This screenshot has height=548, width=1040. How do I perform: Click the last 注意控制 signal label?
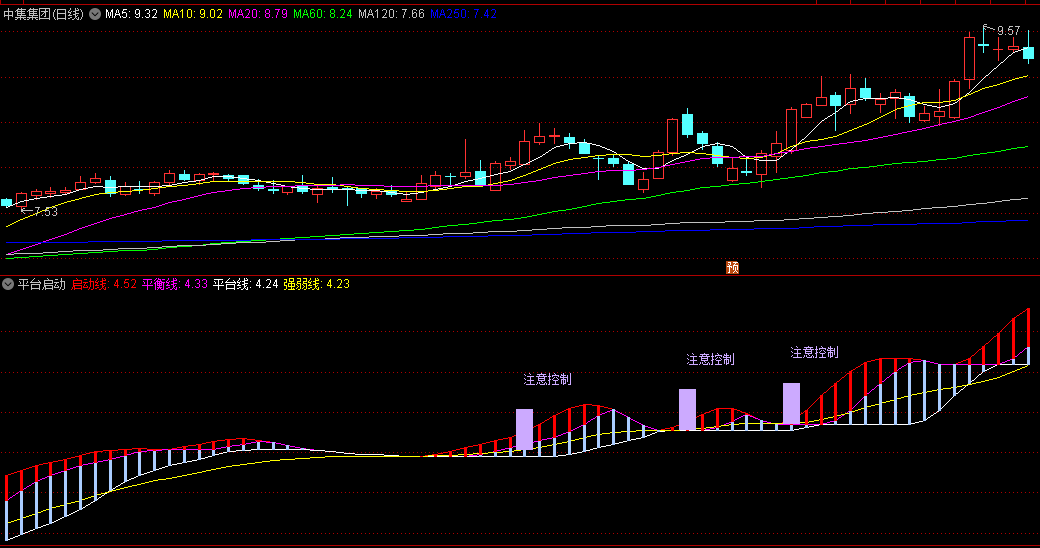814,352
